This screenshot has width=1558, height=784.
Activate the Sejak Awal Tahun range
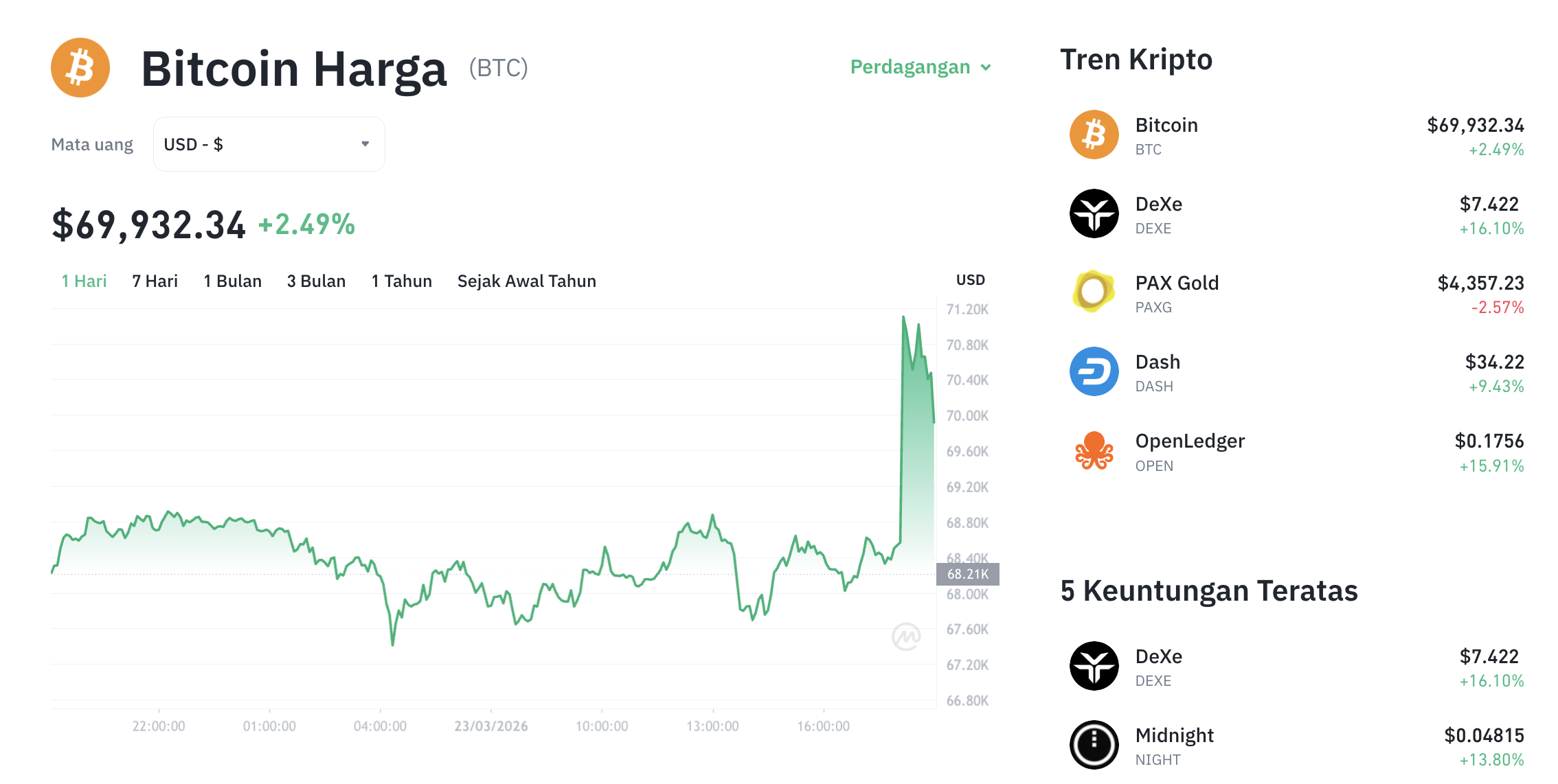click(526, 281)
